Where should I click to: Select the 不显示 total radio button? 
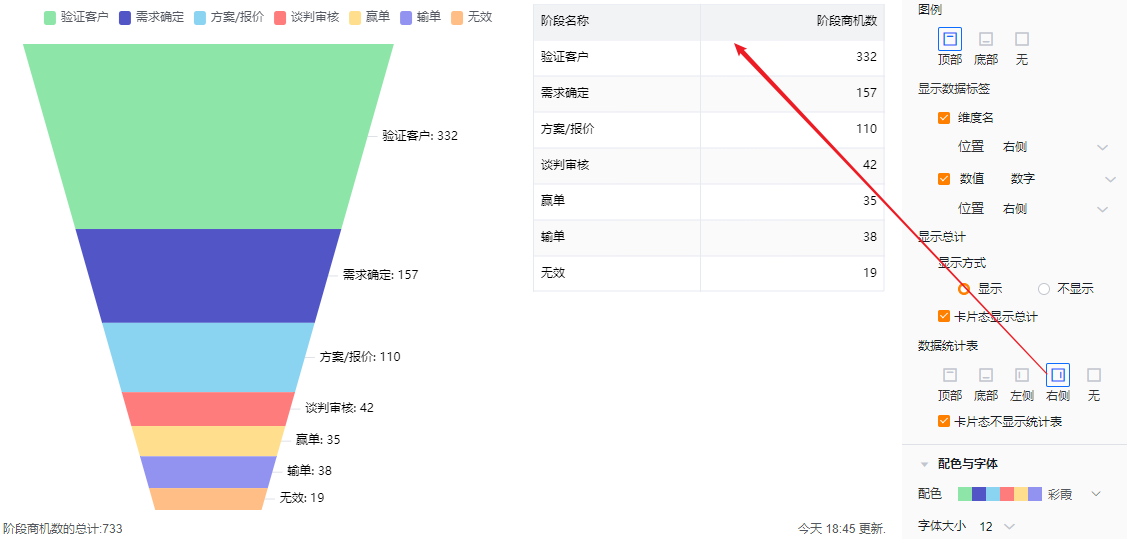tap(1044, 289)
